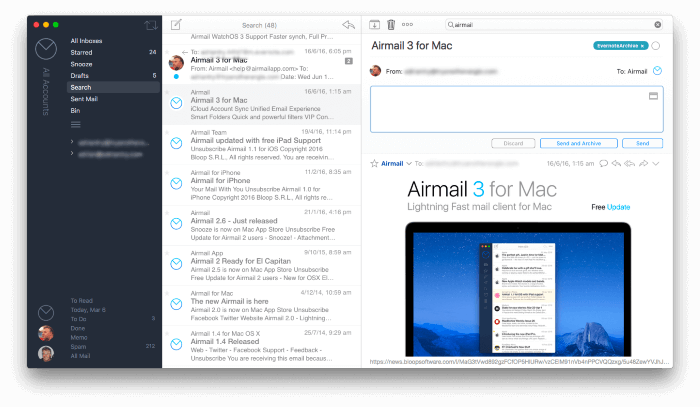This screenshot has width=700, height=407.
Task: Open email 'Airmail 1.4 Released'
Action: click(262, 345)
